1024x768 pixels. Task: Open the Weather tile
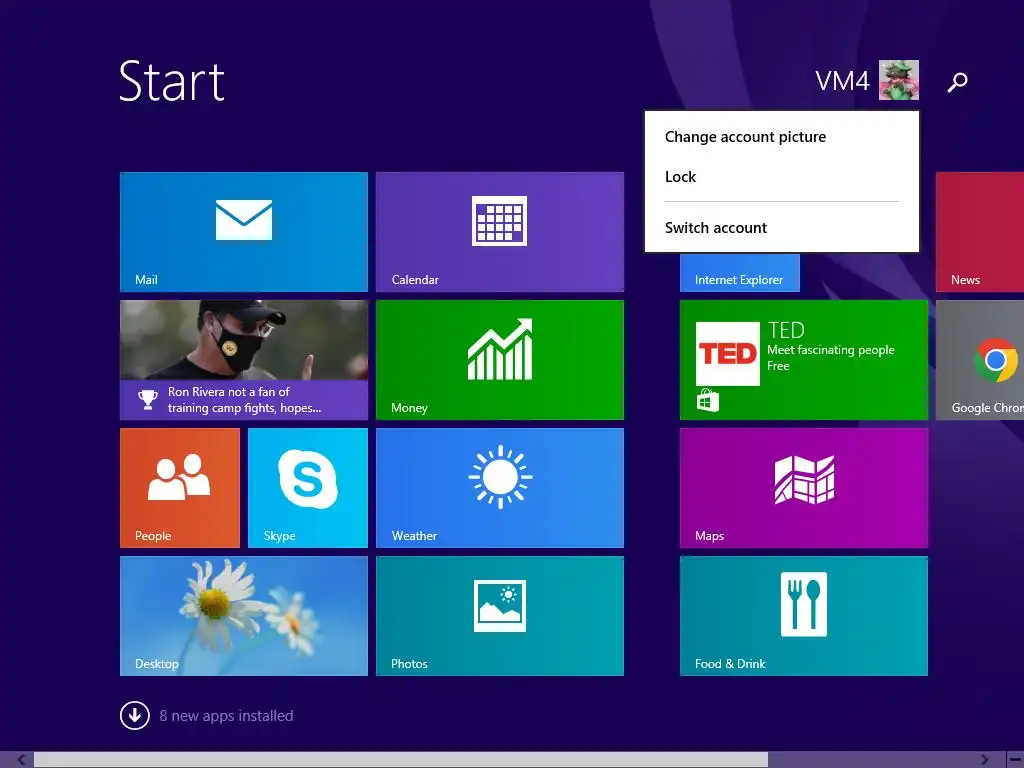[x=500, y=488]
